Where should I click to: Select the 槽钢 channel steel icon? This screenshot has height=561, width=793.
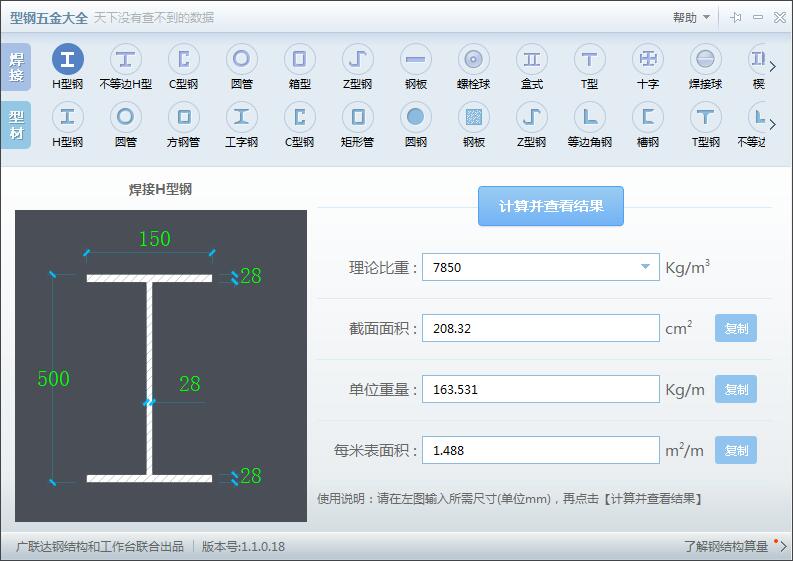tap(647, 117)
